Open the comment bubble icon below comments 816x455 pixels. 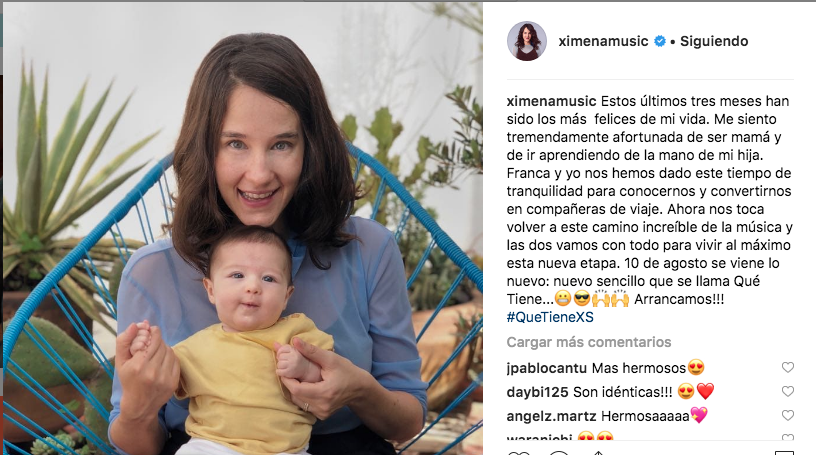tap(559, 452)
